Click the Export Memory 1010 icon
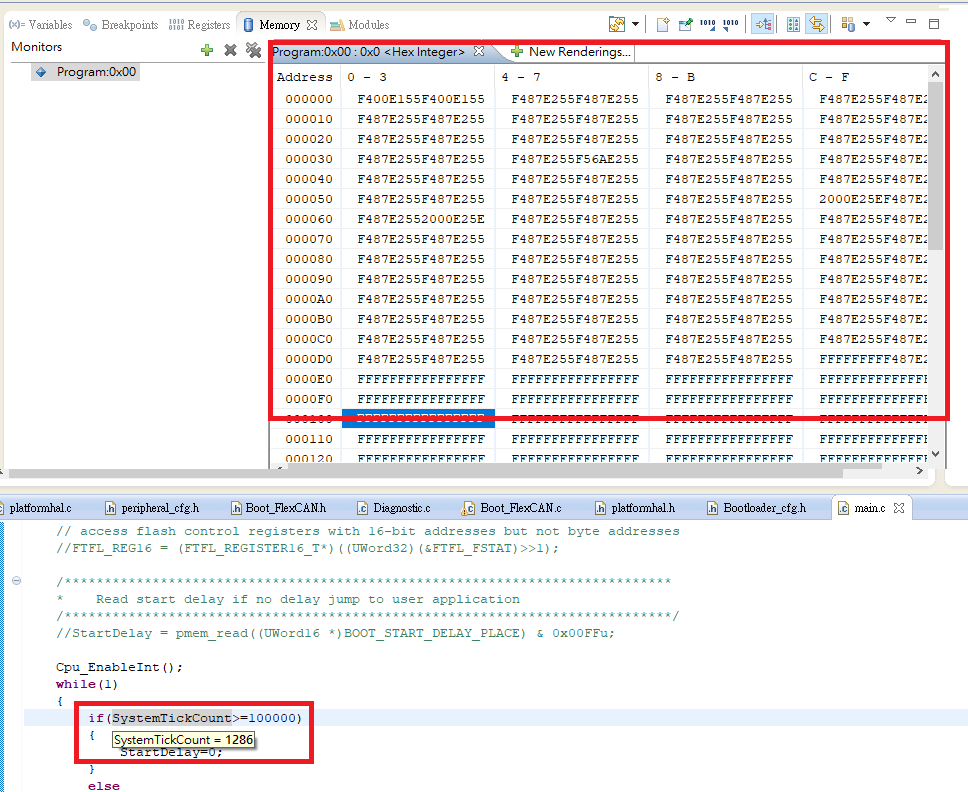 click(730, 24)
